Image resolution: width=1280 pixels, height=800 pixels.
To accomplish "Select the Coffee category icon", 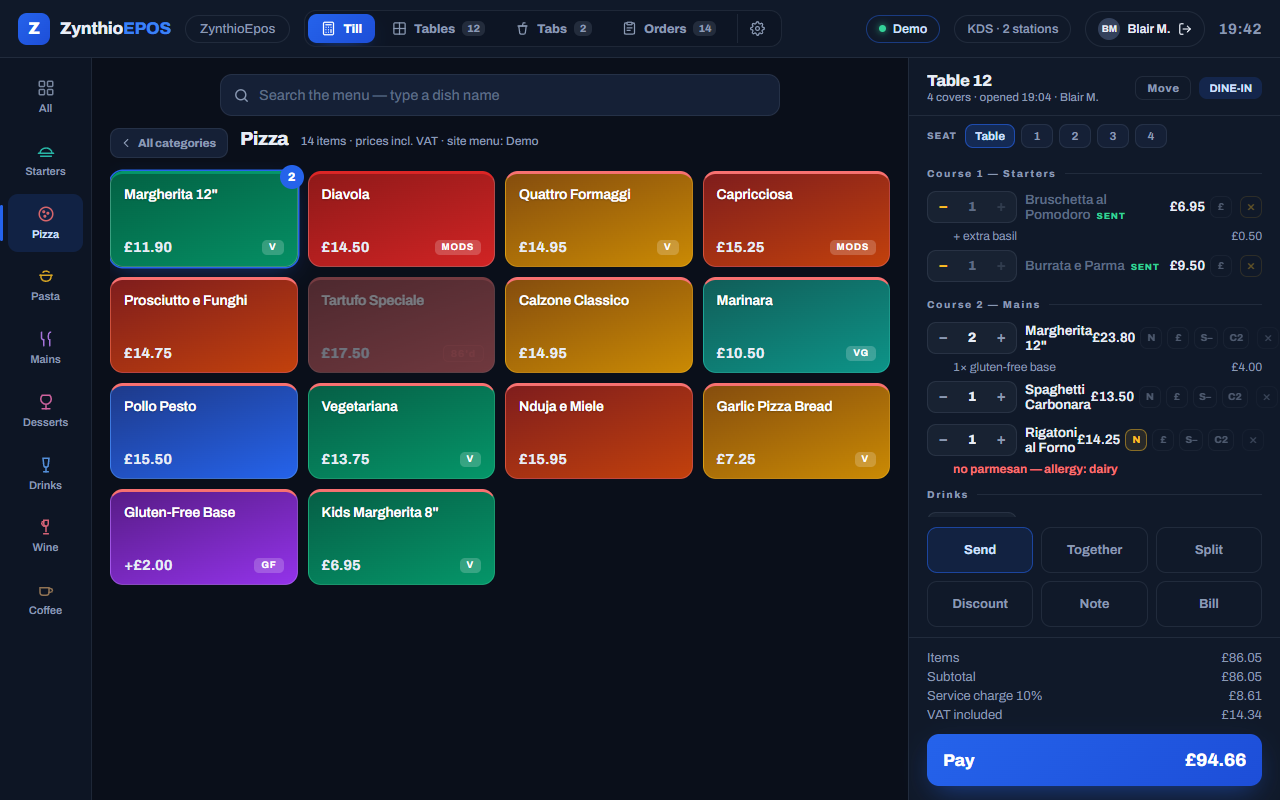I will pyautogui.click(x=45, y=599).
